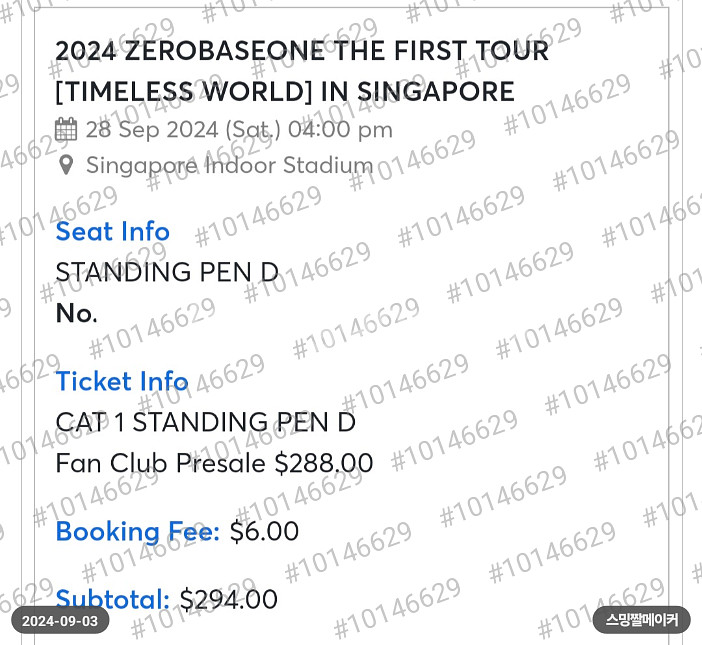
Task: Click the Korean watermark badge at bottom right
Action: pyautogui.click(x=642, y=620)
